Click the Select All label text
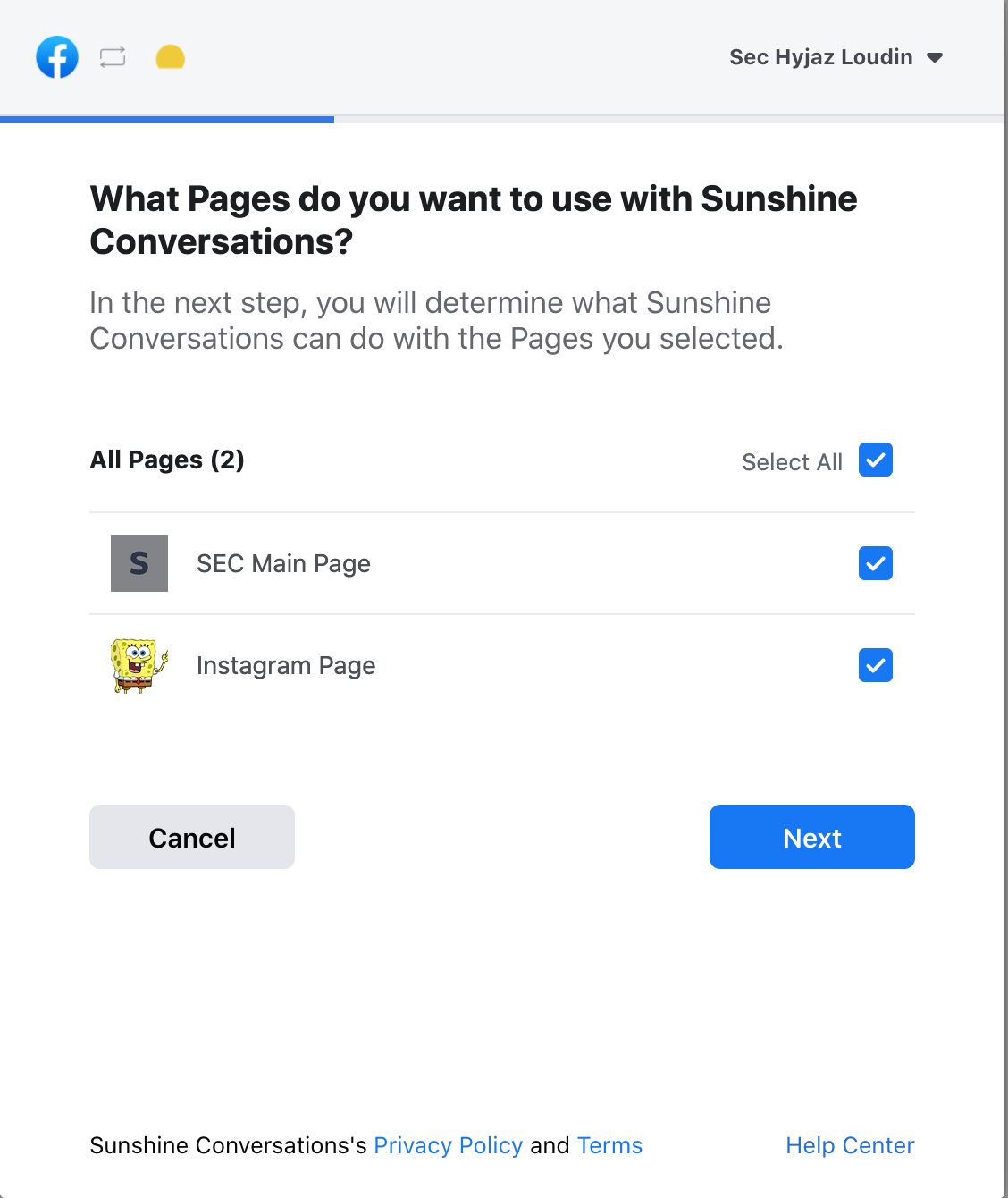 click(x=792, y=462)
